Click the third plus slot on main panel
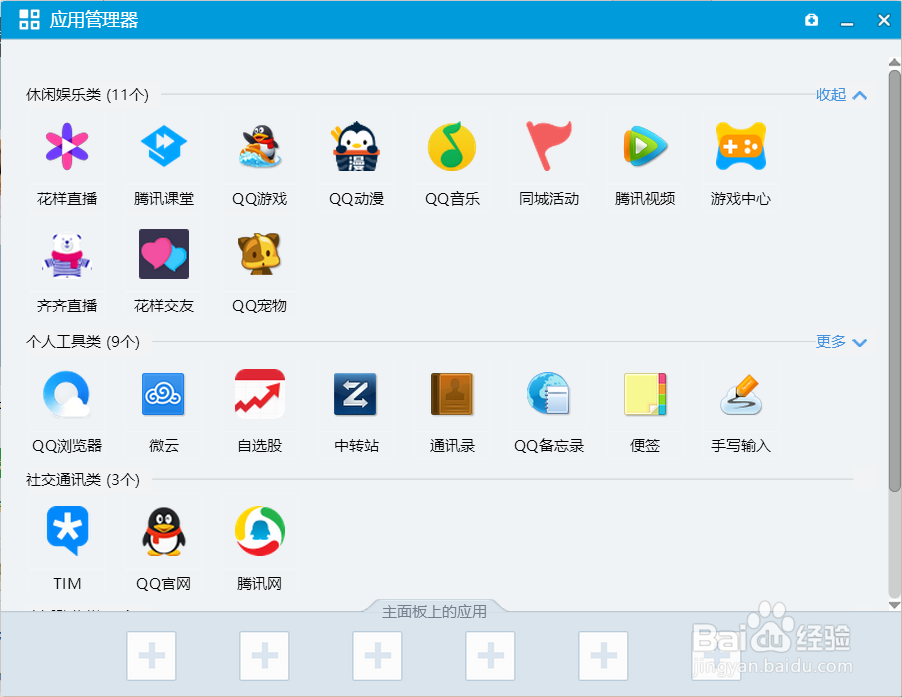The width and height of the screenshot is (902, 697). 377,656
